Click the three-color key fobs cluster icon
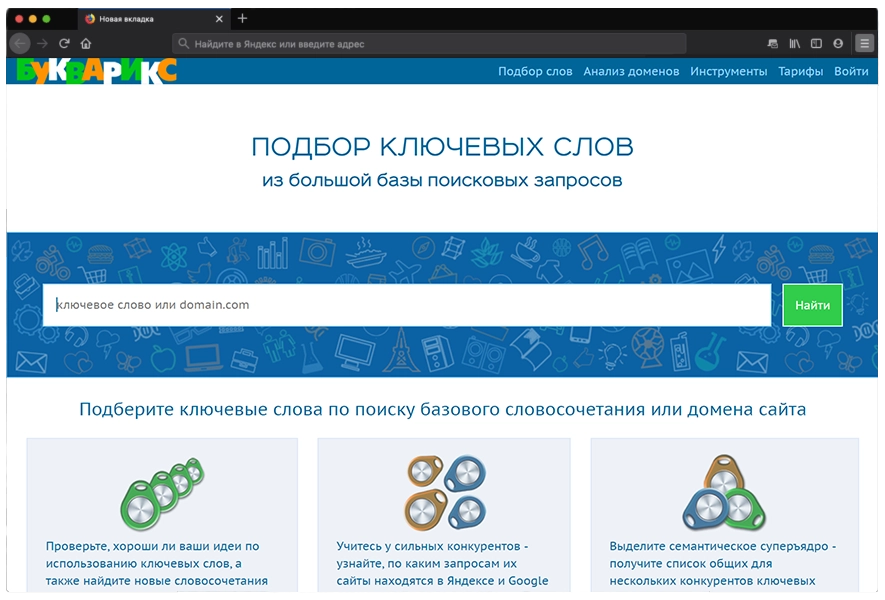 coord(724,492)
